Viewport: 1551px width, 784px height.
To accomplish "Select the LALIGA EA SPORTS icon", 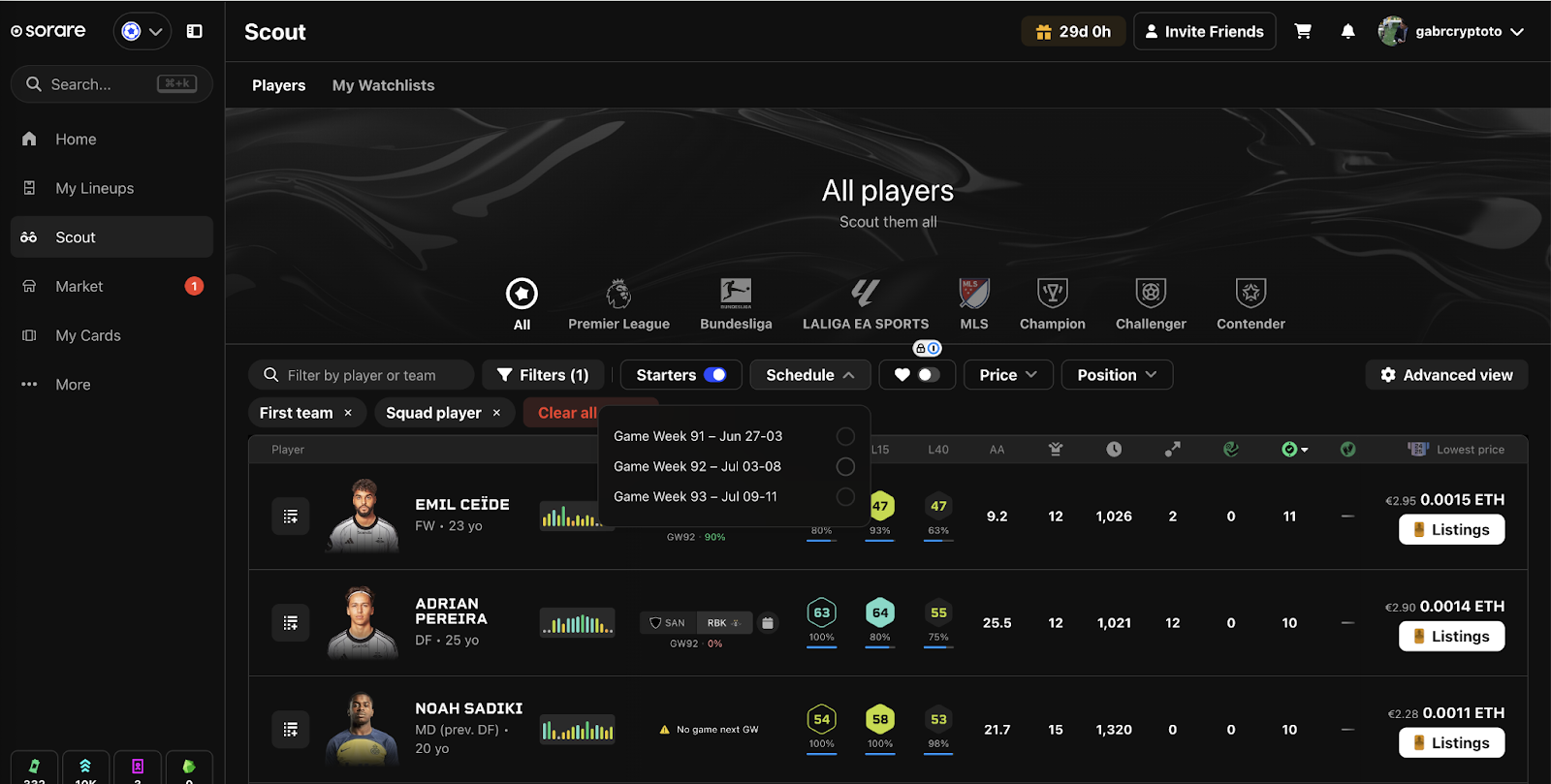I will coord(866,294).
